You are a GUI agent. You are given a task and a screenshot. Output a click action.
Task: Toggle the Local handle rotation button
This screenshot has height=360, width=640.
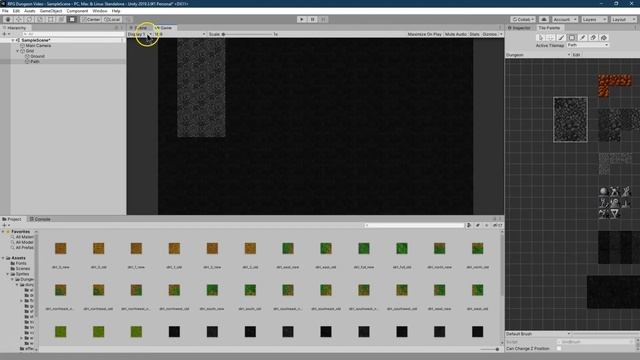[x=112, y=19]
